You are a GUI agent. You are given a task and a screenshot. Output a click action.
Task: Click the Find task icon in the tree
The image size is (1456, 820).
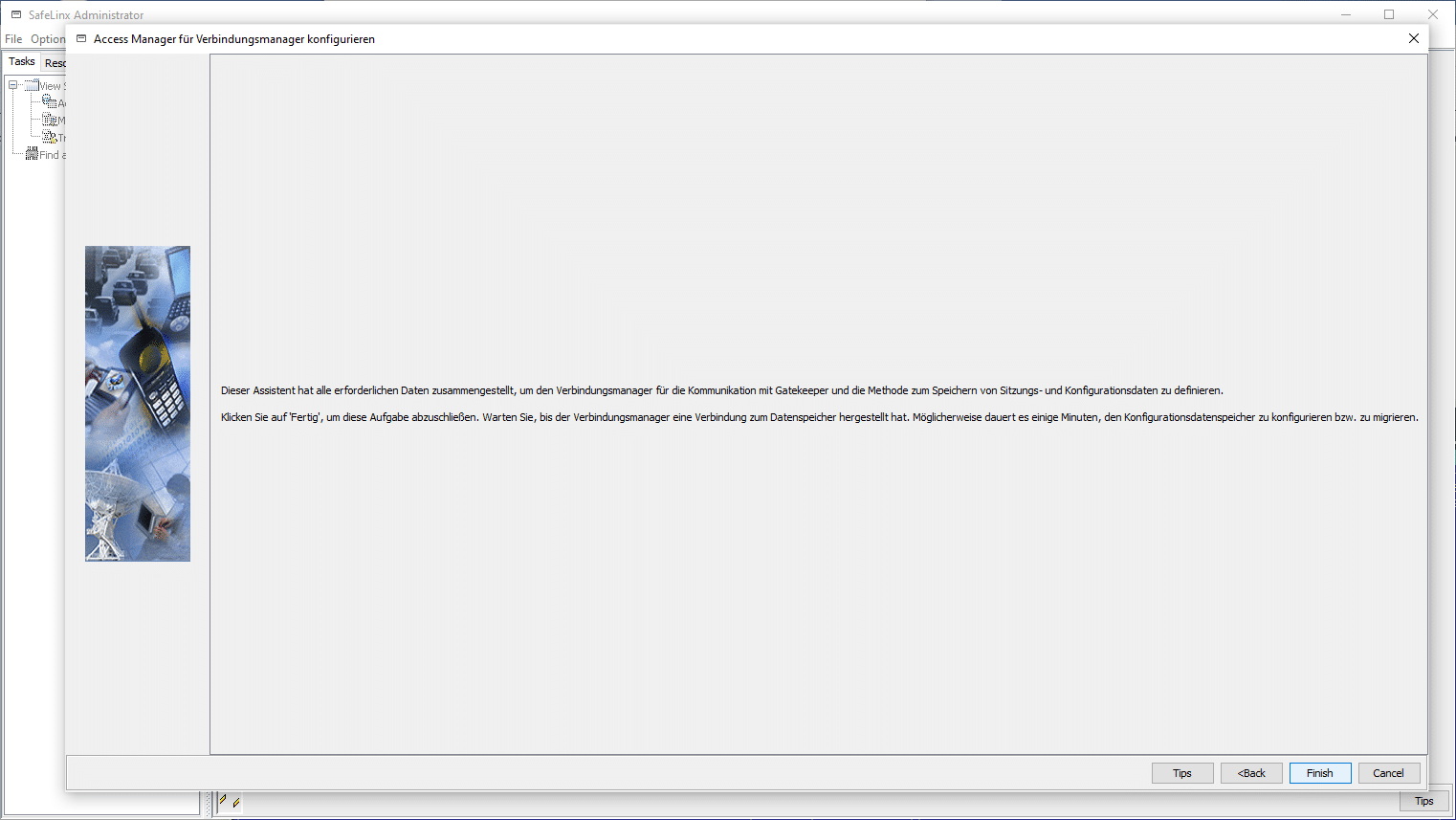(32, 154)
